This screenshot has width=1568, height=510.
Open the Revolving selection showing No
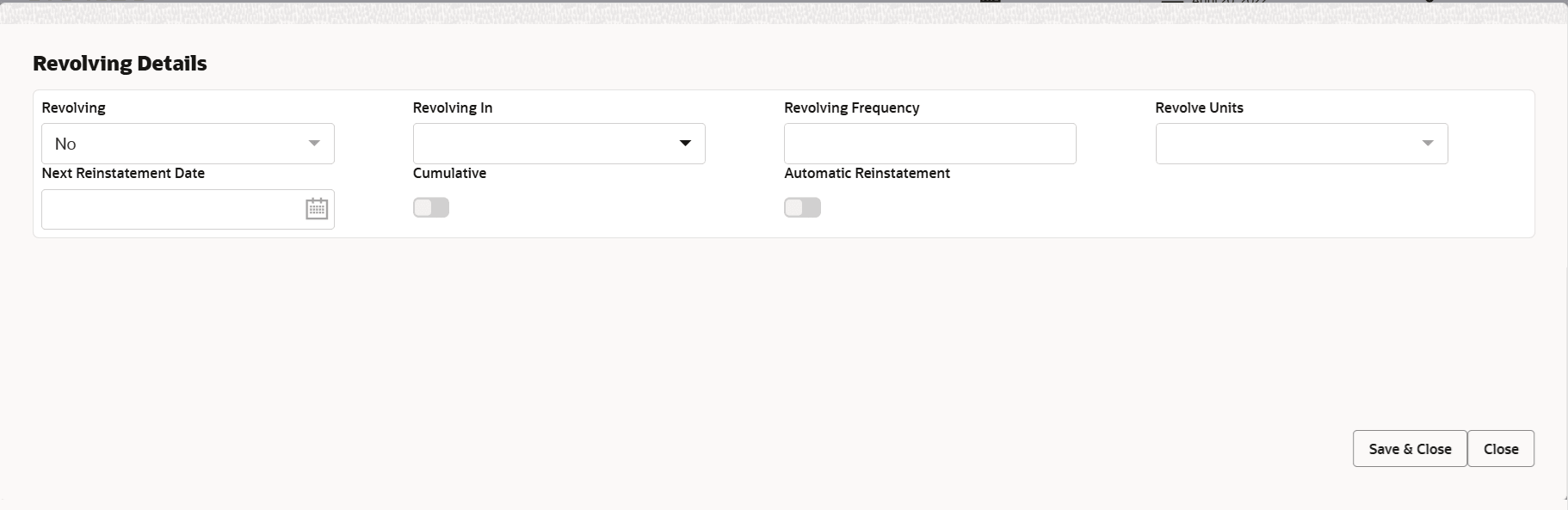pyautogui.click(x=188, y=144)
